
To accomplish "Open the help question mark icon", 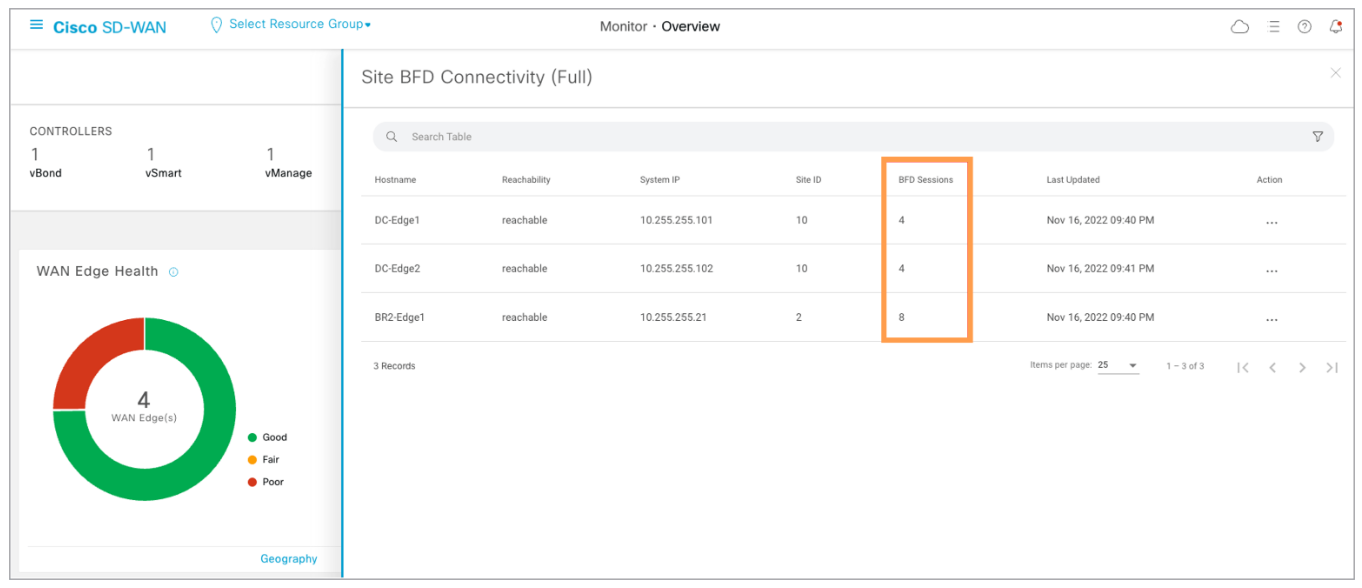I will coord(1304,27).
